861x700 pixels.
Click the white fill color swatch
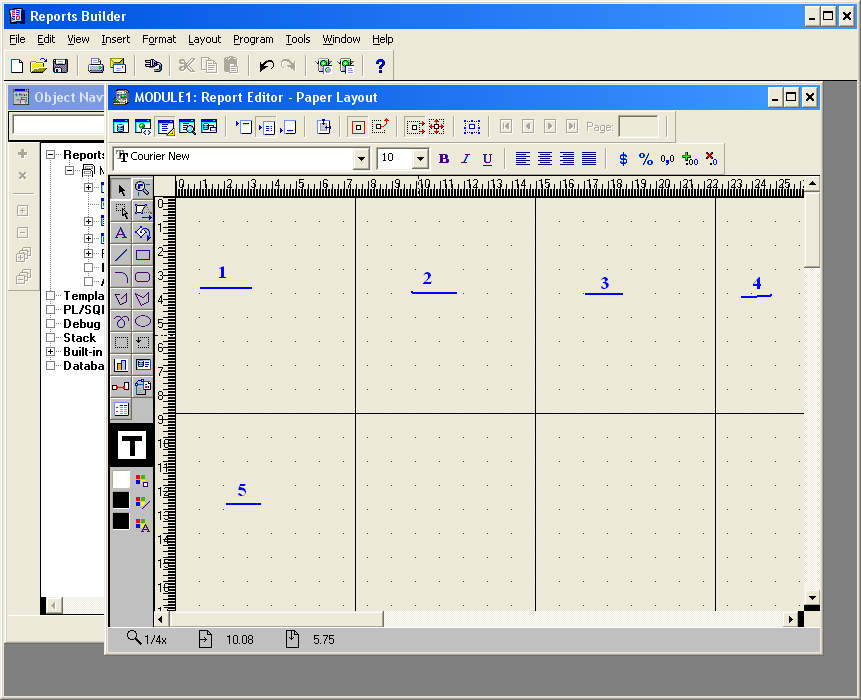[x=121, y=479]
